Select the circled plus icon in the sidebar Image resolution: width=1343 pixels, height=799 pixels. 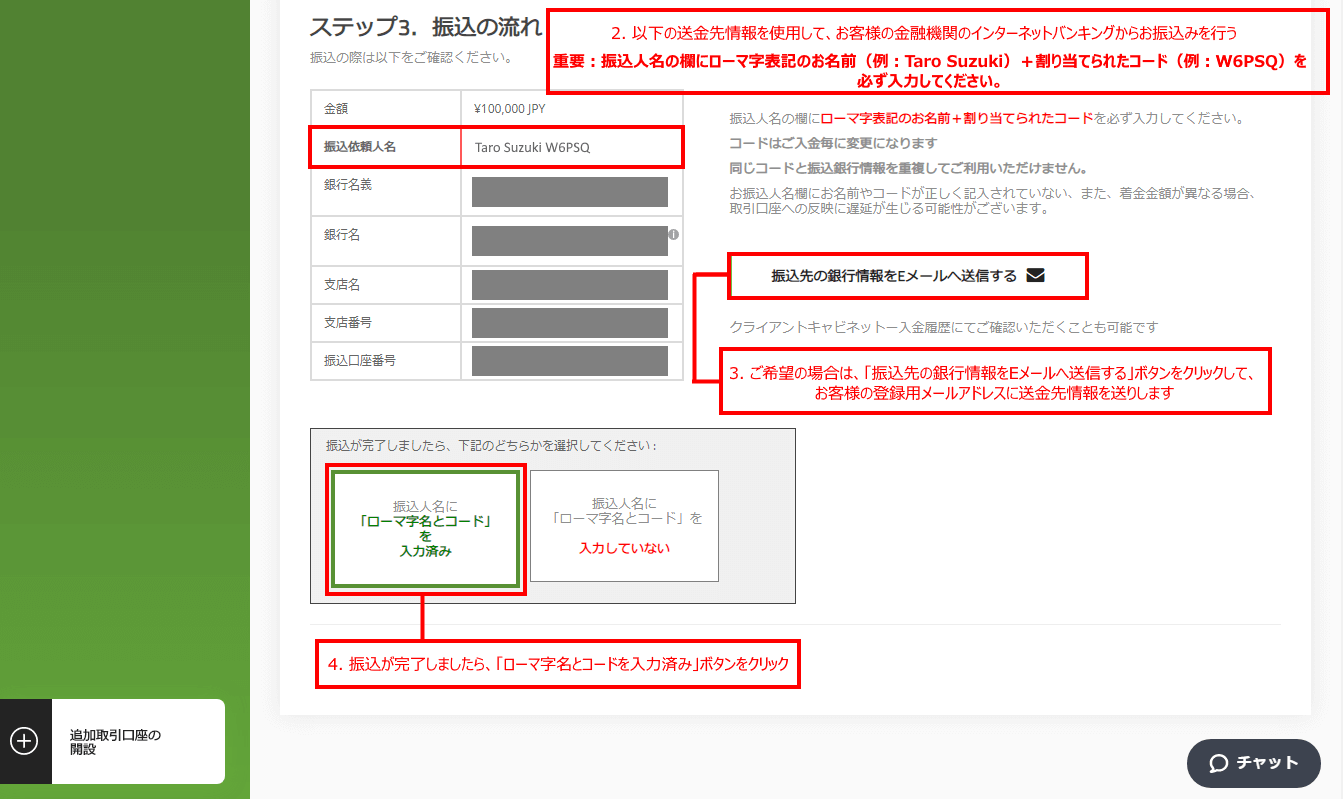click(x=22, y=741)
